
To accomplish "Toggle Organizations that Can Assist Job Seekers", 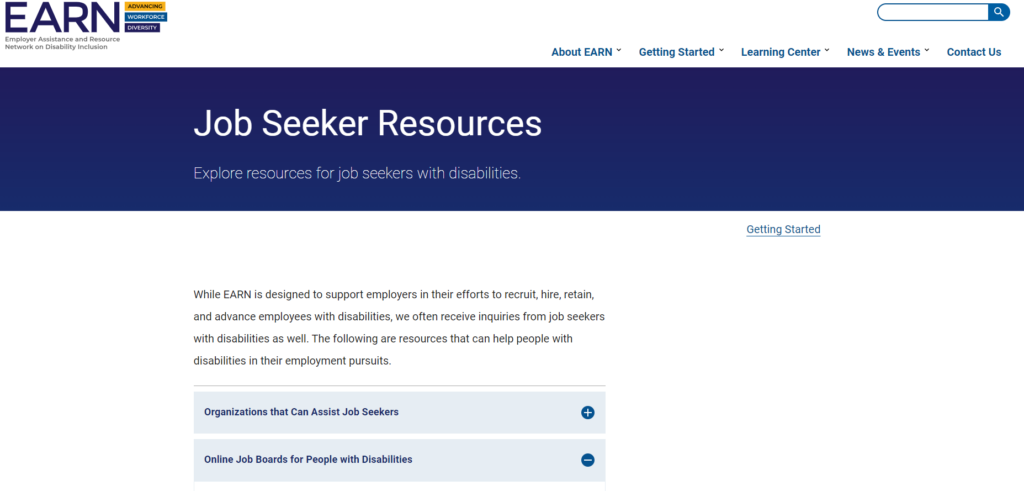I will [400, 413].
